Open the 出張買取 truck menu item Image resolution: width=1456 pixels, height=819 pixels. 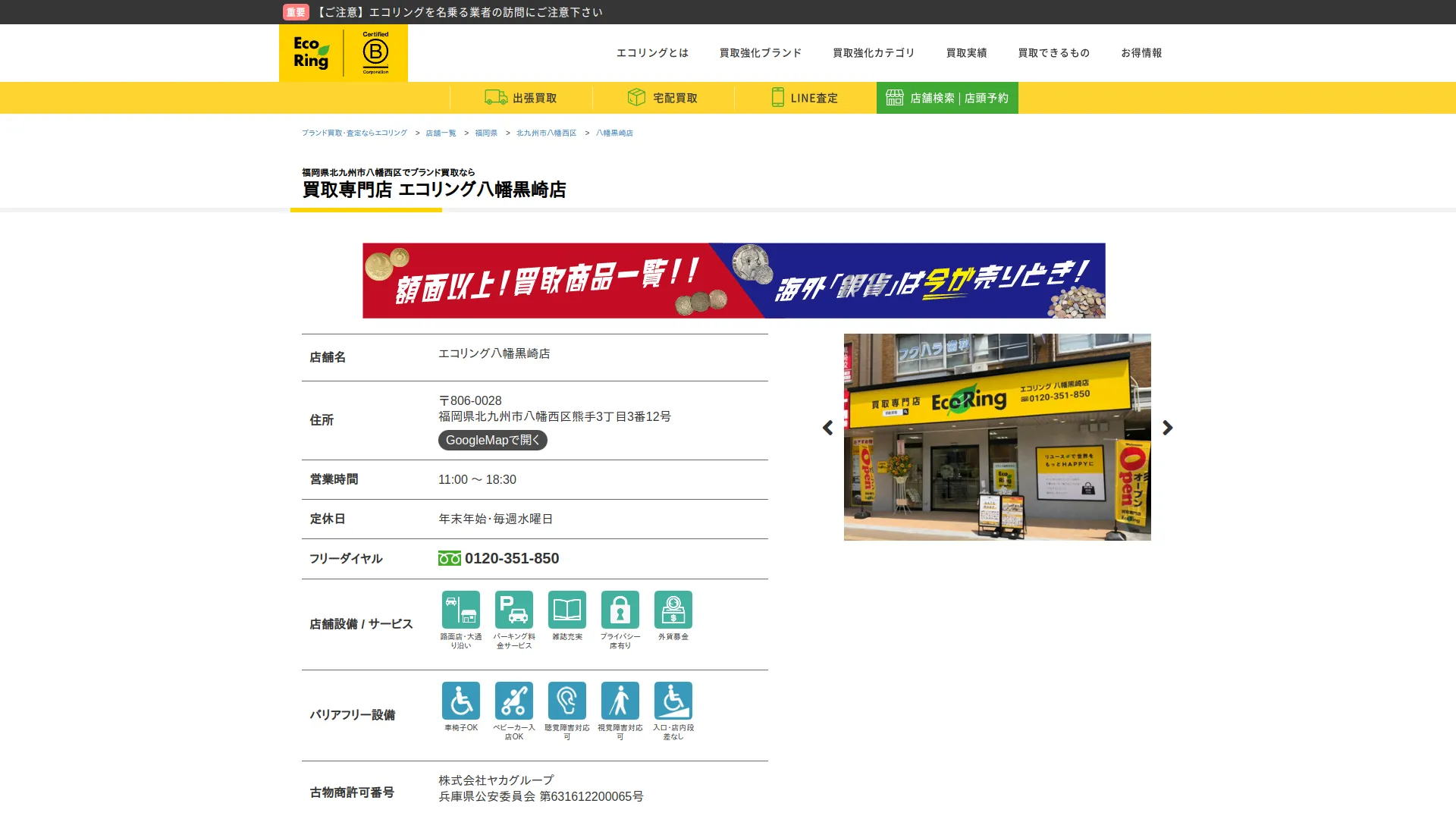521,98
